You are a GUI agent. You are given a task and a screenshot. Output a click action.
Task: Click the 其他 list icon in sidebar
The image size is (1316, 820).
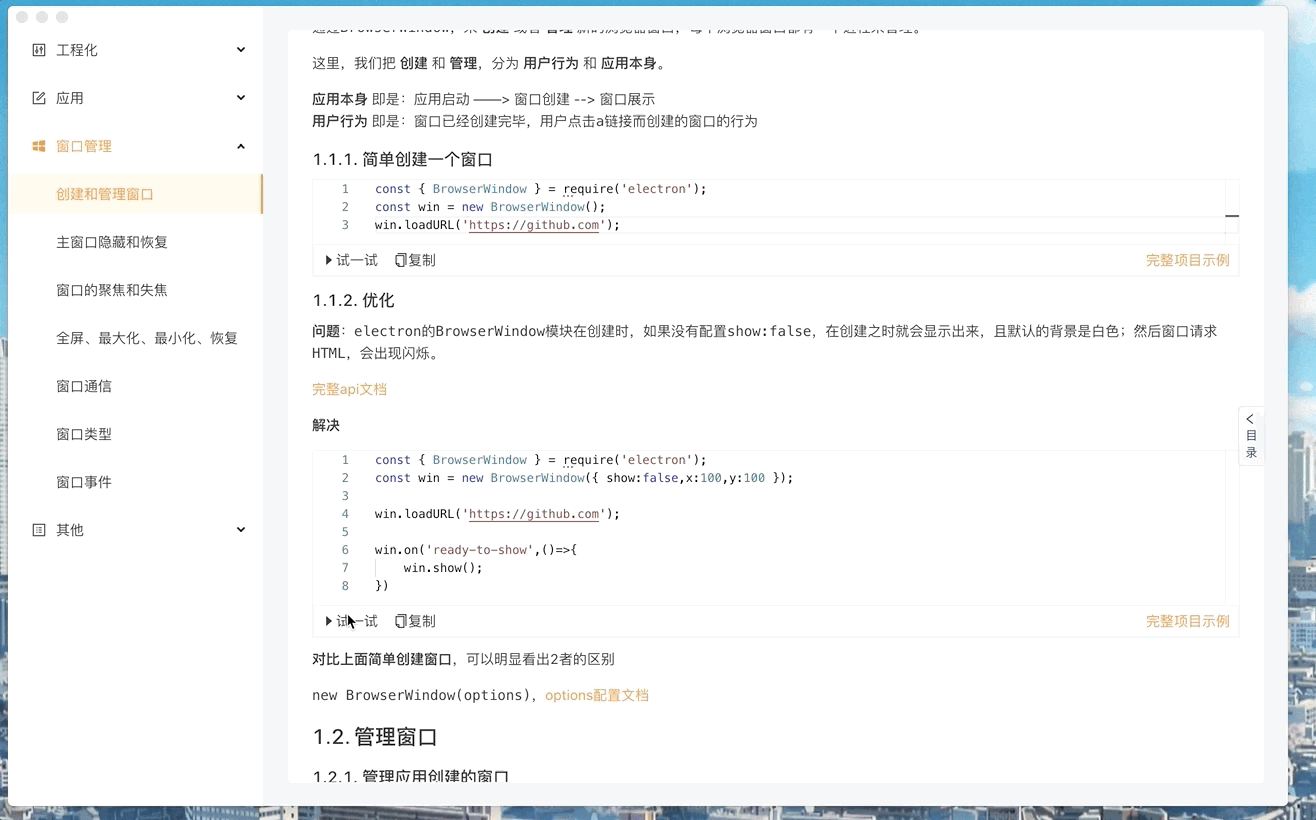(x=39, y=530)
